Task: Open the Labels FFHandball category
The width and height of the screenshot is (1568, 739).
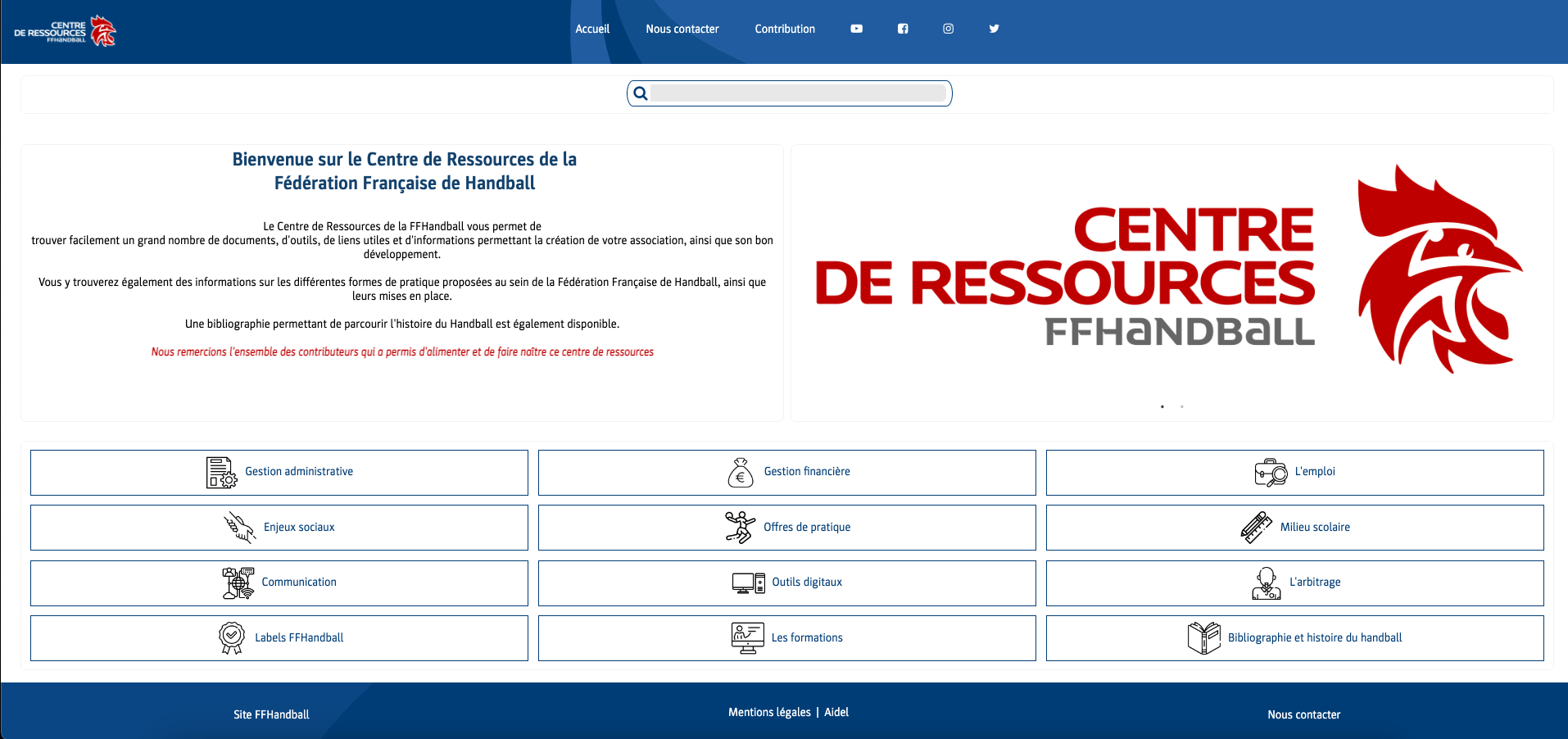Action: 279,638
